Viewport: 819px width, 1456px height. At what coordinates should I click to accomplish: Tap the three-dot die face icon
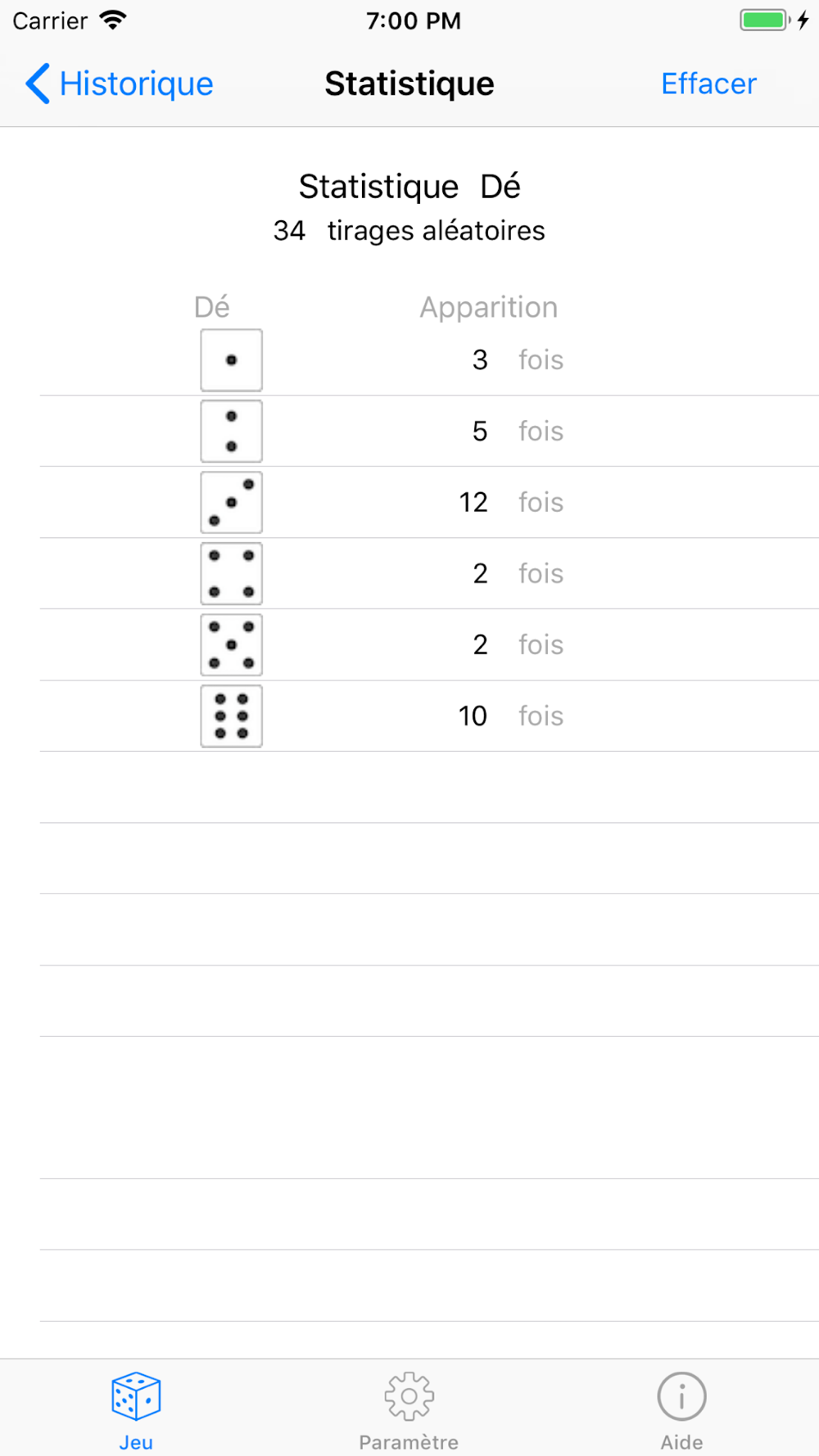coord(232,503)
